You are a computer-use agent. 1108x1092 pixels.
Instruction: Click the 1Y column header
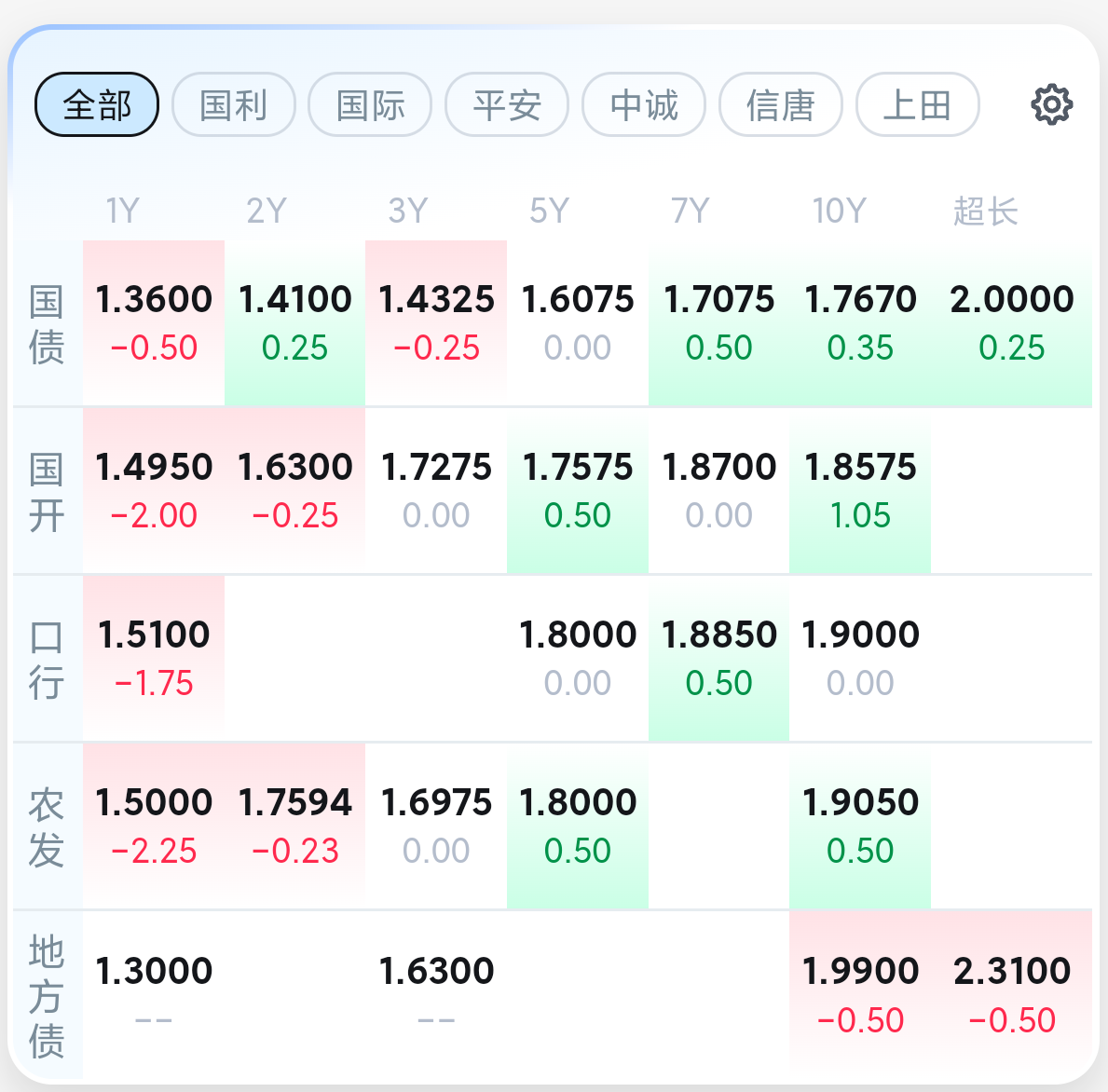(123, 211)
